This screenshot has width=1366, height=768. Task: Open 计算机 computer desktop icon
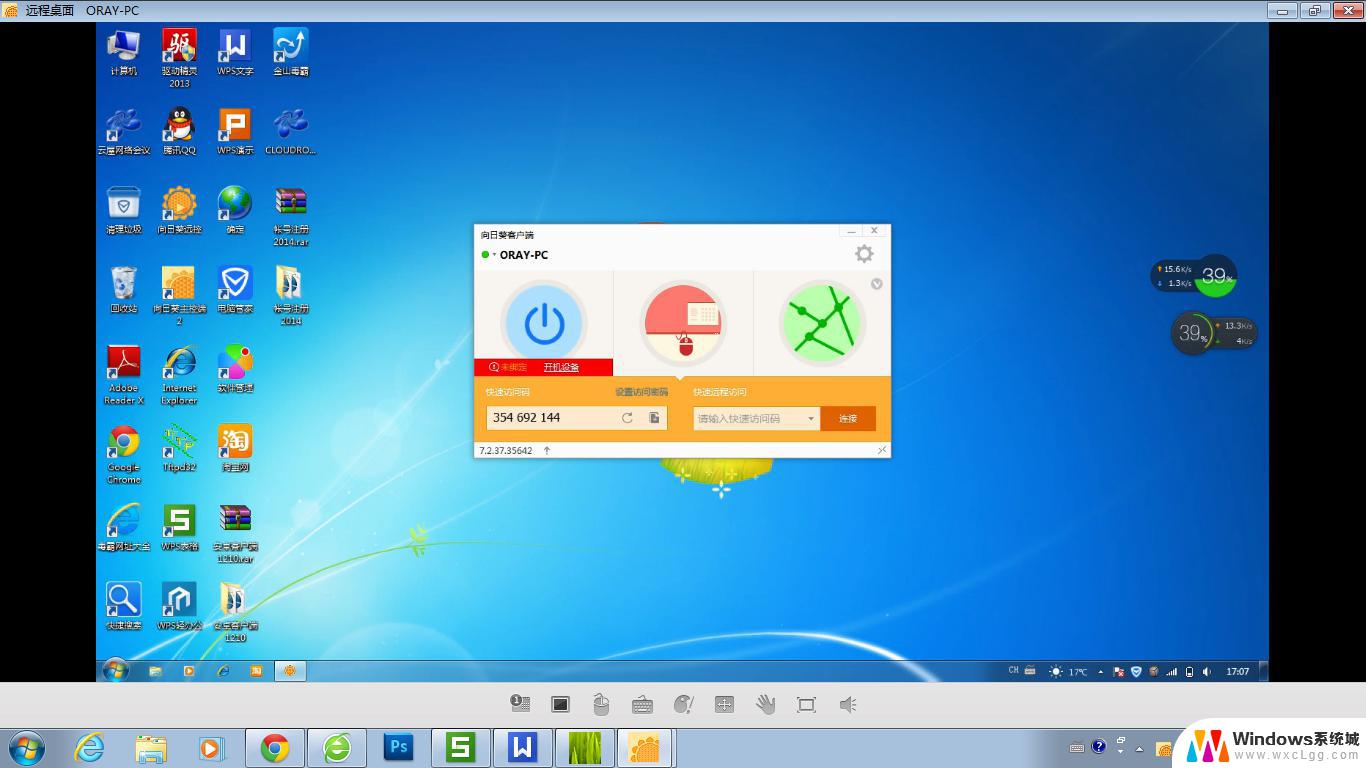pos(124,52)
